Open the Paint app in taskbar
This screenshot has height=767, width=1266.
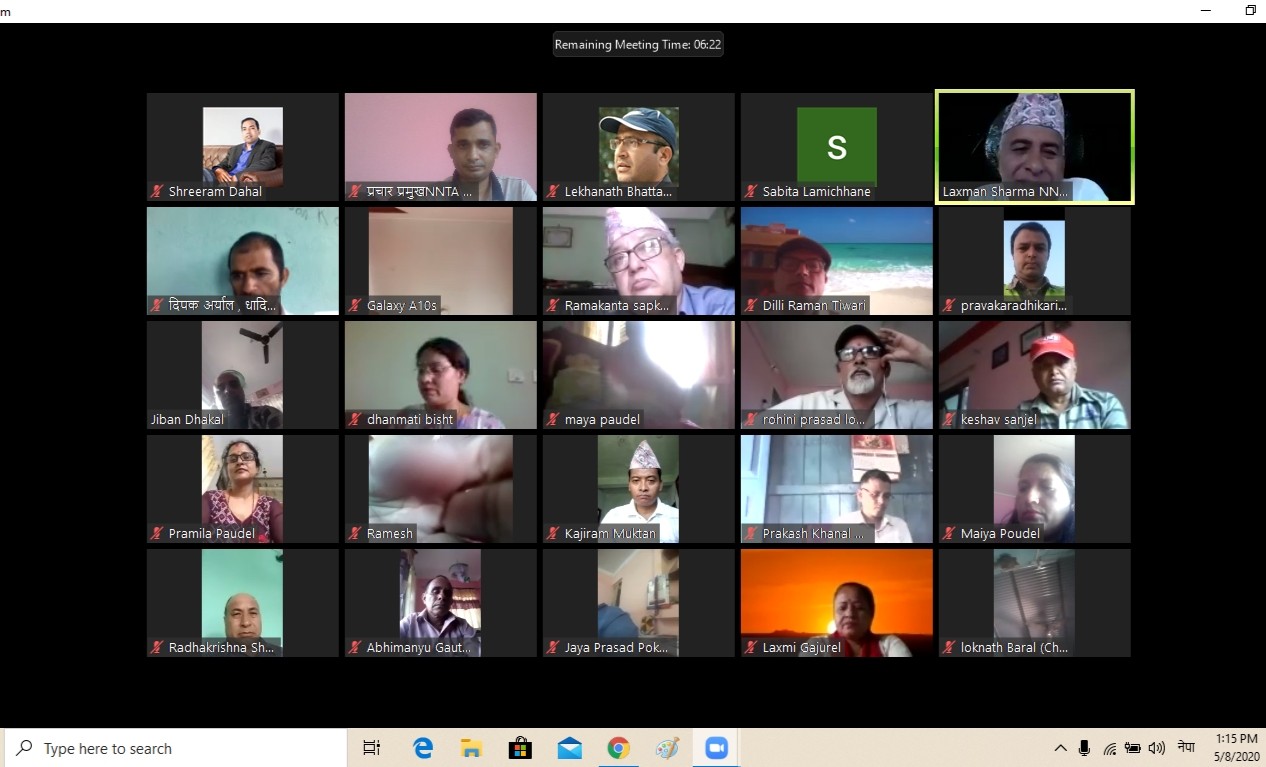coord(667,748)
